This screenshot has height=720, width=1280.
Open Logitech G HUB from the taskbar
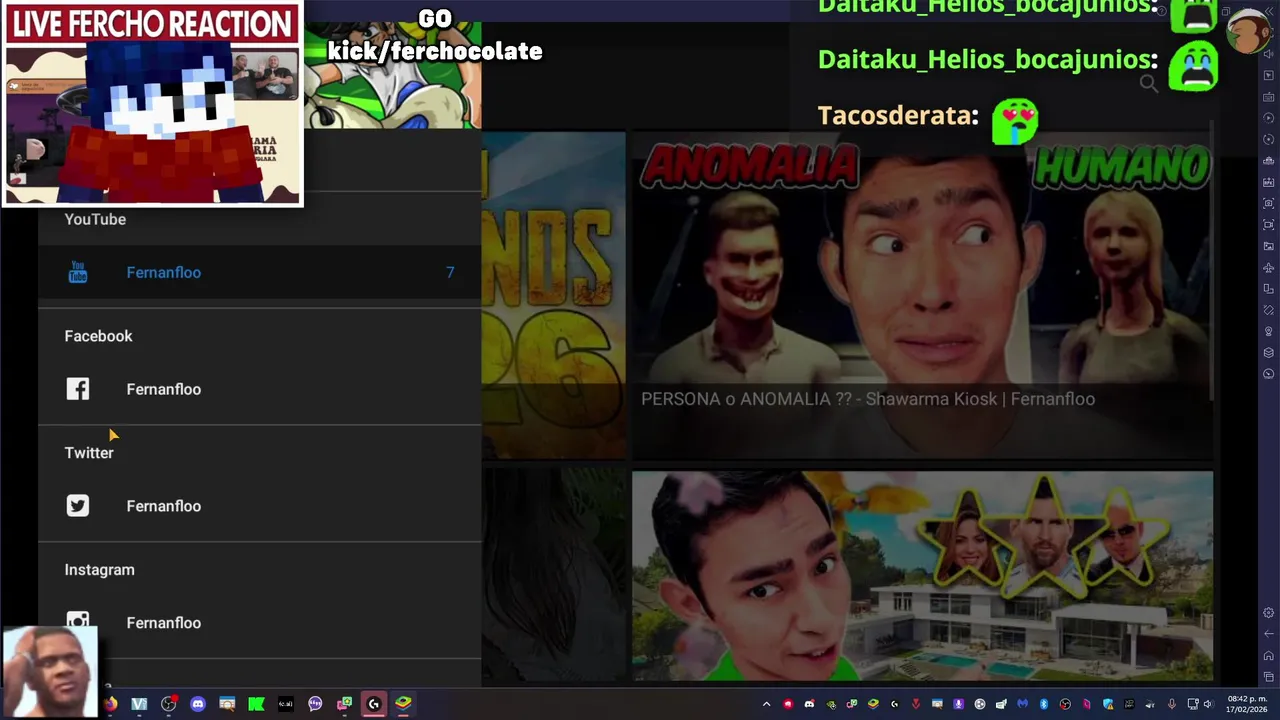374,703
